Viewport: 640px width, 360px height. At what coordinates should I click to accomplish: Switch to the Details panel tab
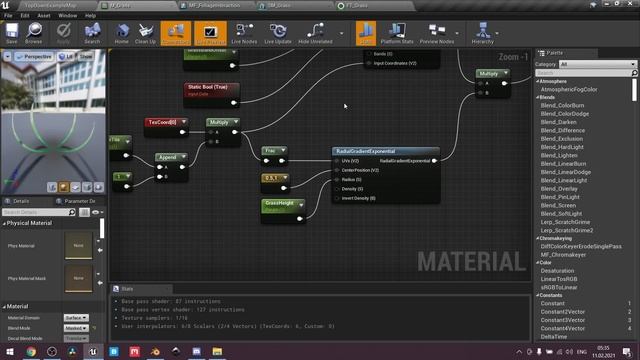tap(20, 201)
